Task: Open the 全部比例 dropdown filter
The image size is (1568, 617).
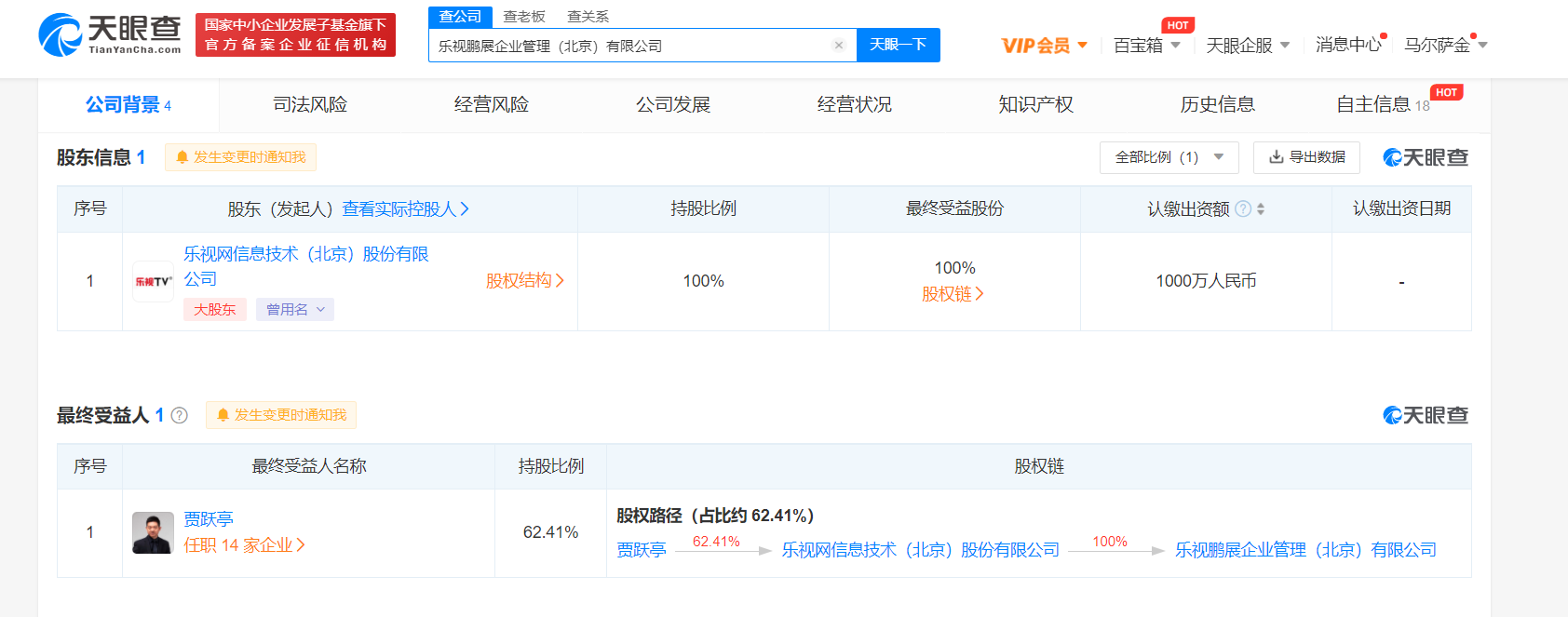Action: (x=1169, y=157)
